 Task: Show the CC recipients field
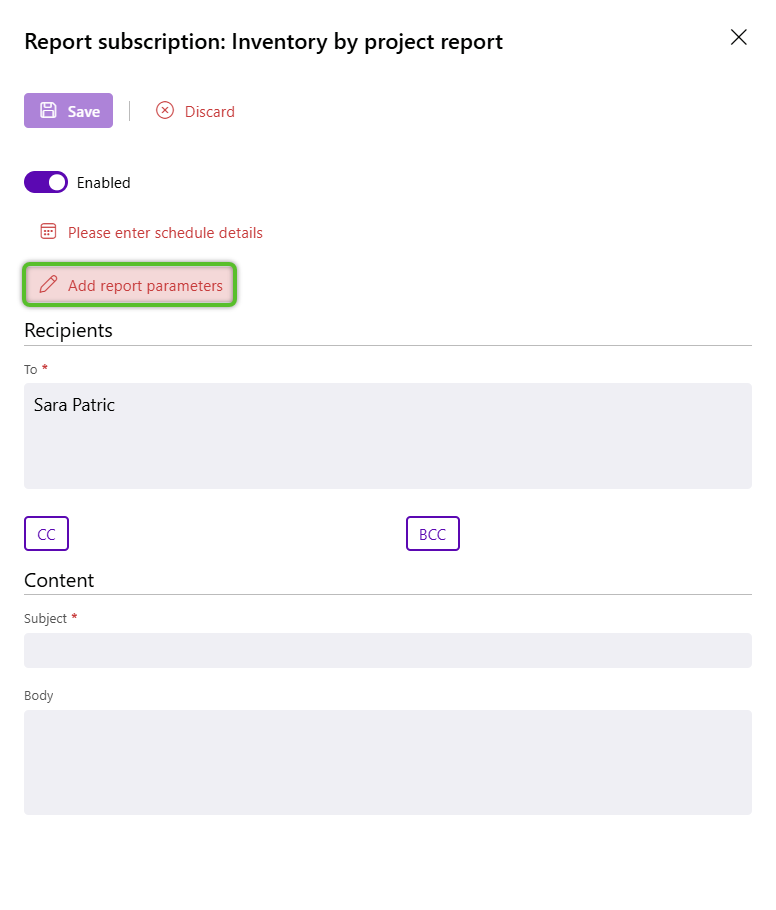[x=46, y=534]
